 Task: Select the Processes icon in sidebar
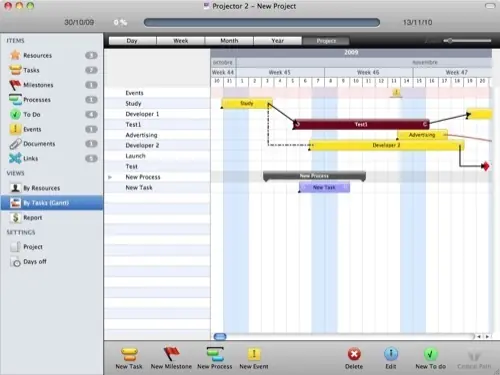pos(15,99)
